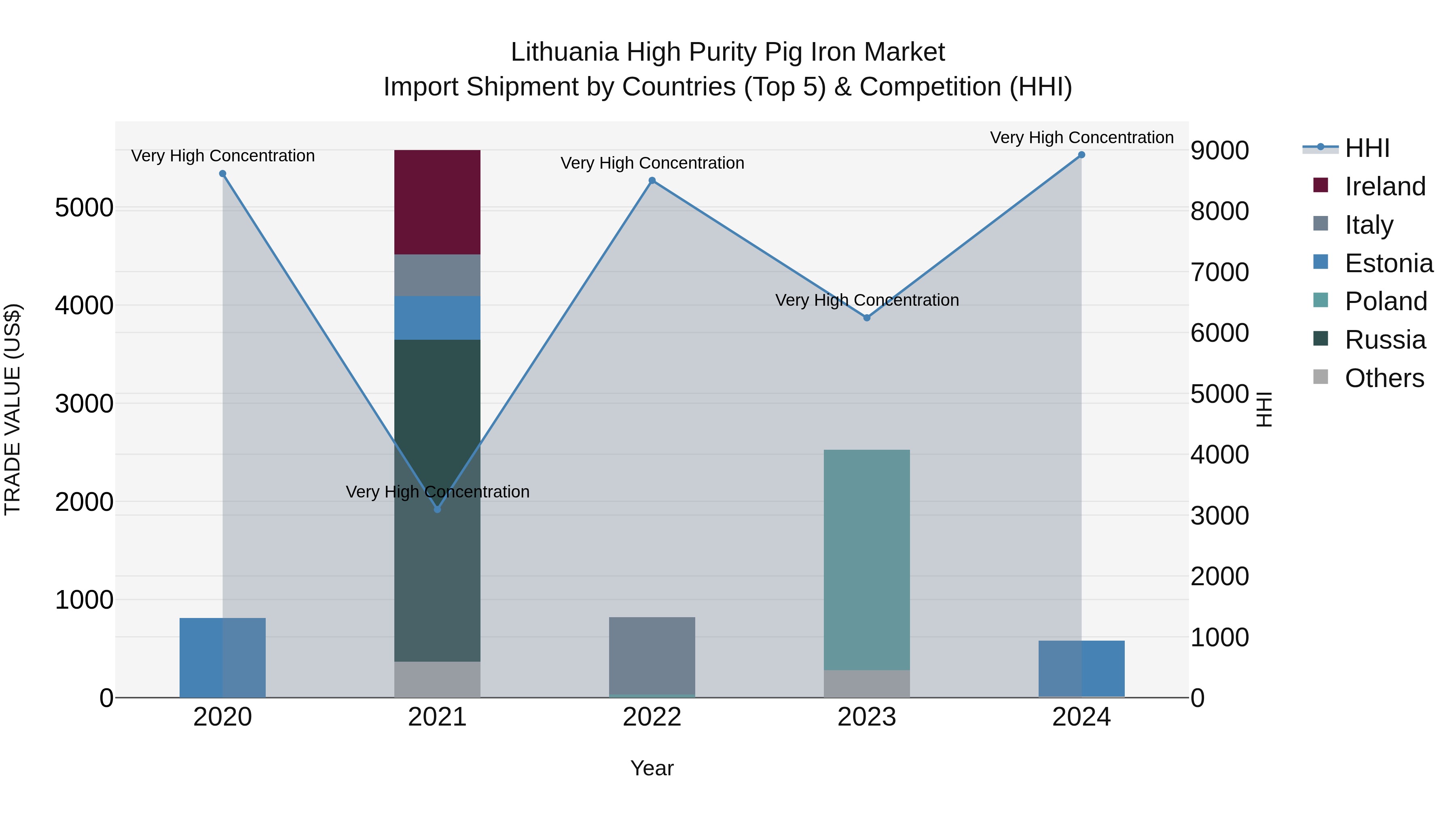
Task: Toggle the Others legend entry
Action: 1368,378
